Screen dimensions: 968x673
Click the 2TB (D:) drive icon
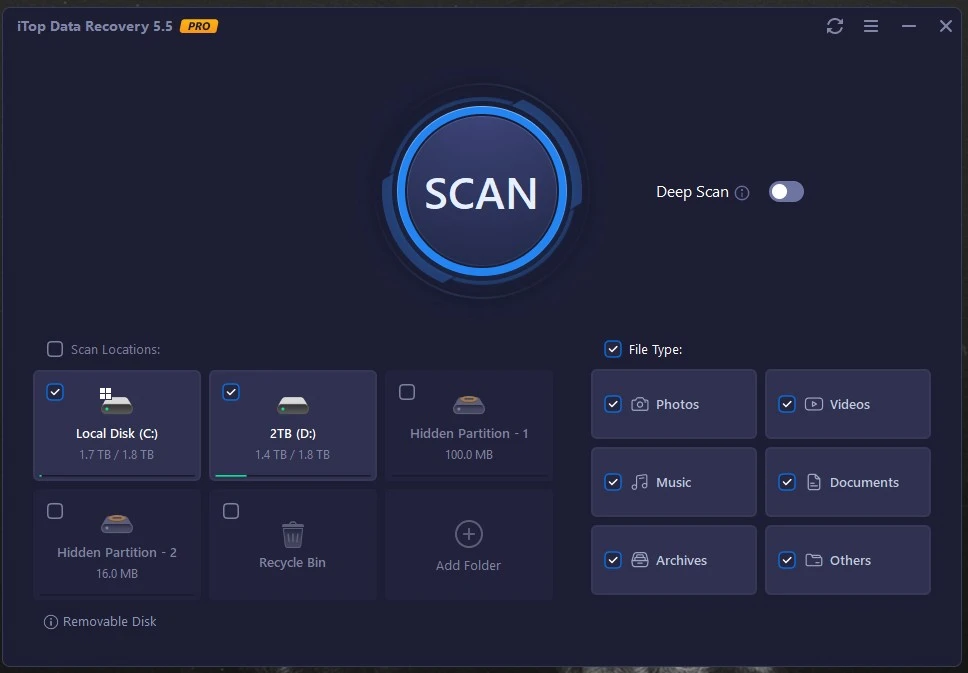pos(292,404)
